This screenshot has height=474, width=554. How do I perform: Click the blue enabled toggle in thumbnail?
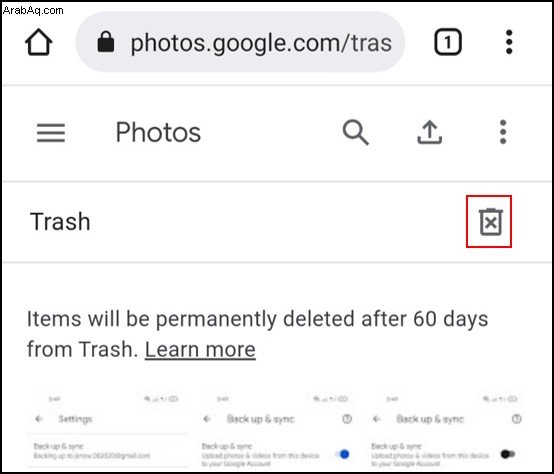tap(343, 454)
